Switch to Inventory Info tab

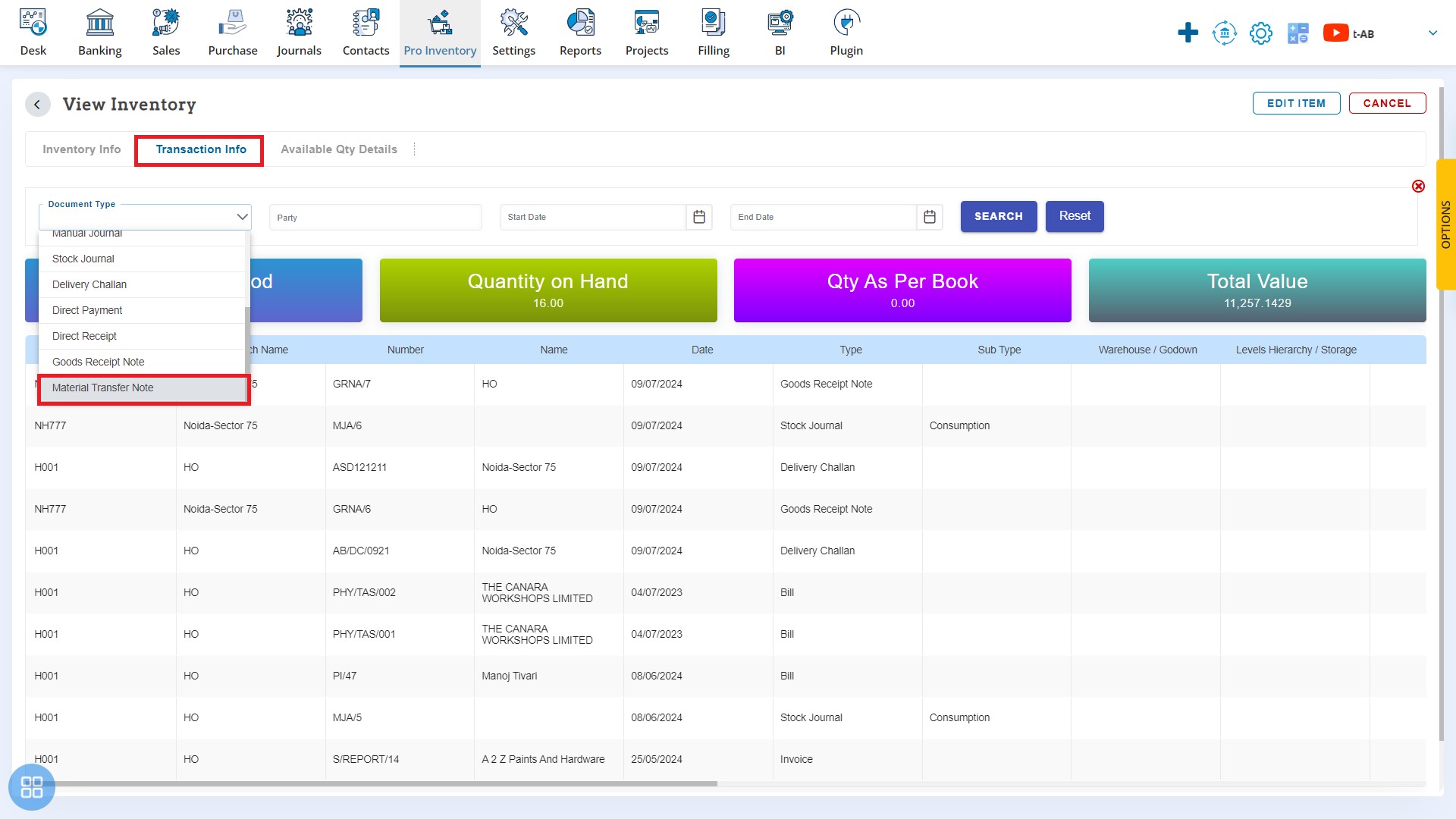click(82, 149)
